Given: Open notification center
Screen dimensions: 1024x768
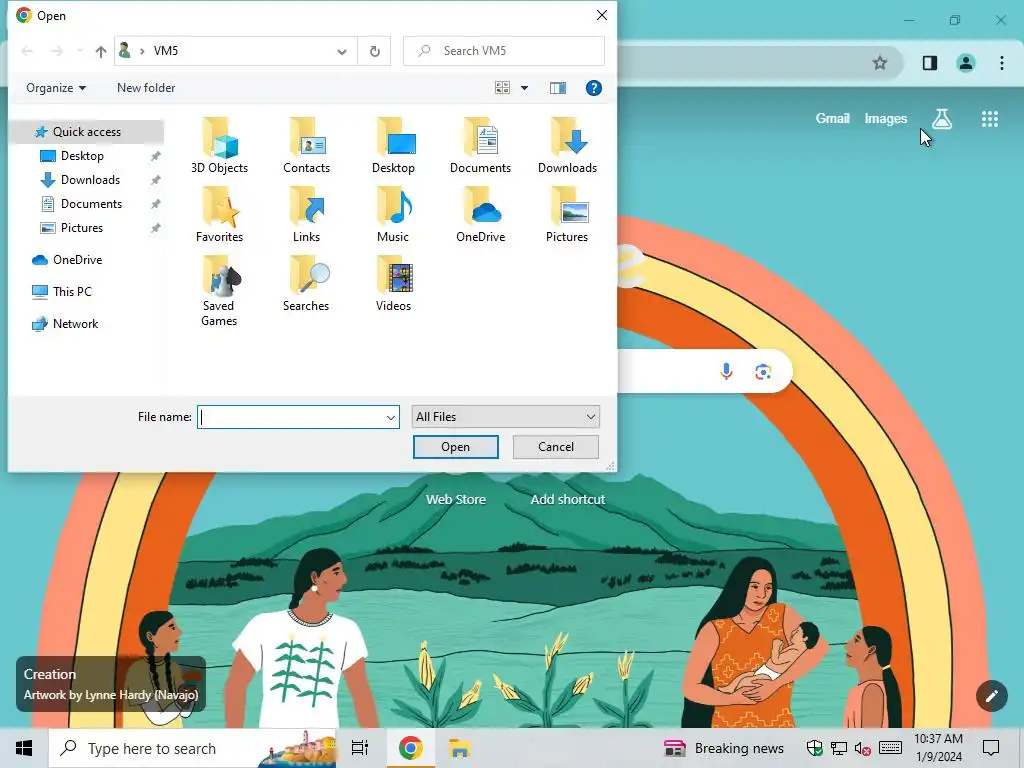Looking at the screenshot, I should click(991, 748).
